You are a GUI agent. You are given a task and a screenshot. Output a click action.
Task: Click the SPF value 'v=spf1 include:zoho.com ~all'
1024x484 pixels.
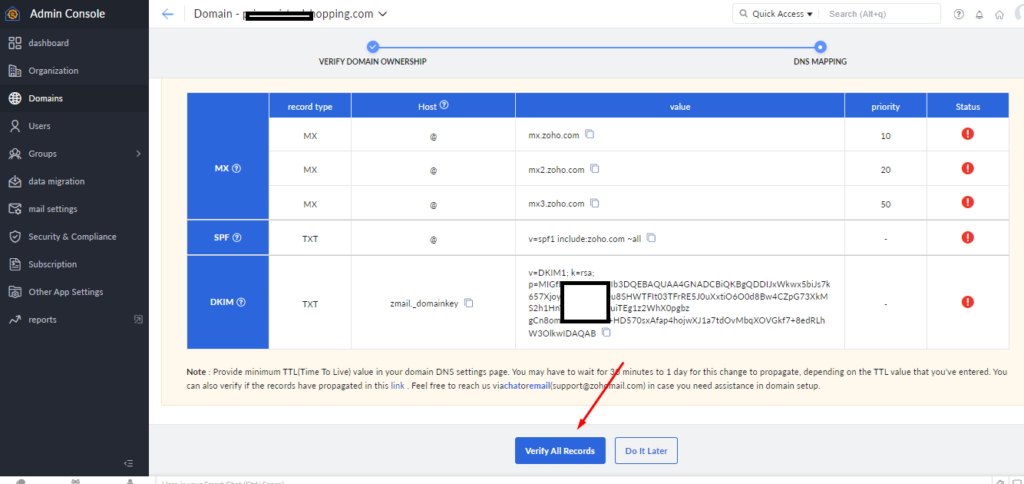pyautogui.click(x=584, y=239)
